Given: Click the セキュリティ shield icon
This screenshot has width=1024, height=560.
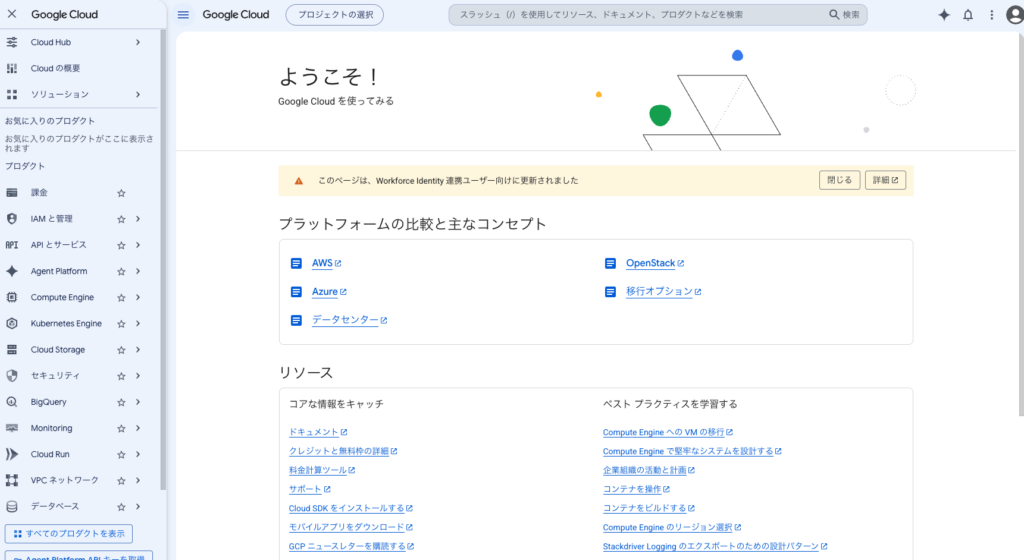Looking at the screenshot, I should click(12, 376).
